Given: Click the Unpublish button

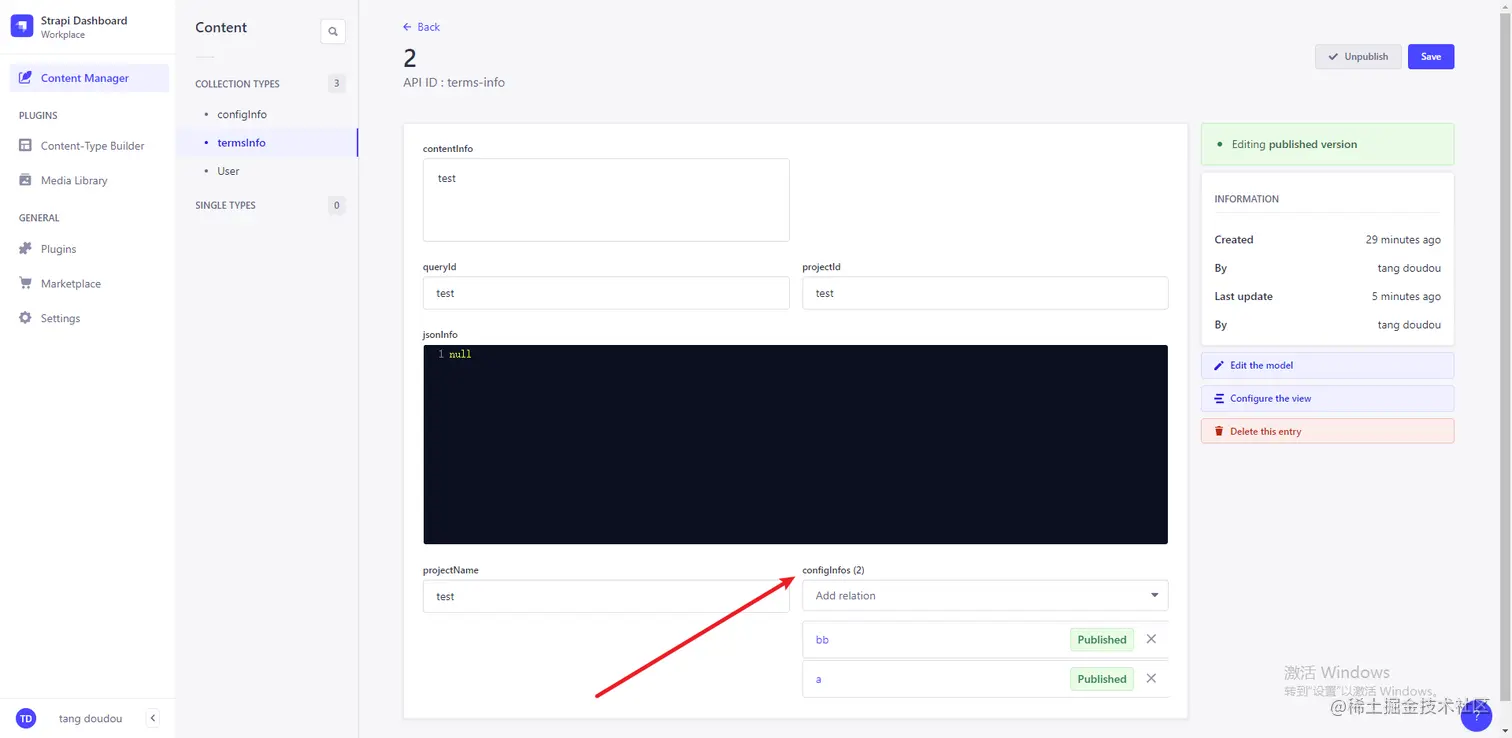Looking at the screenshot, I should coord(1358,57).
